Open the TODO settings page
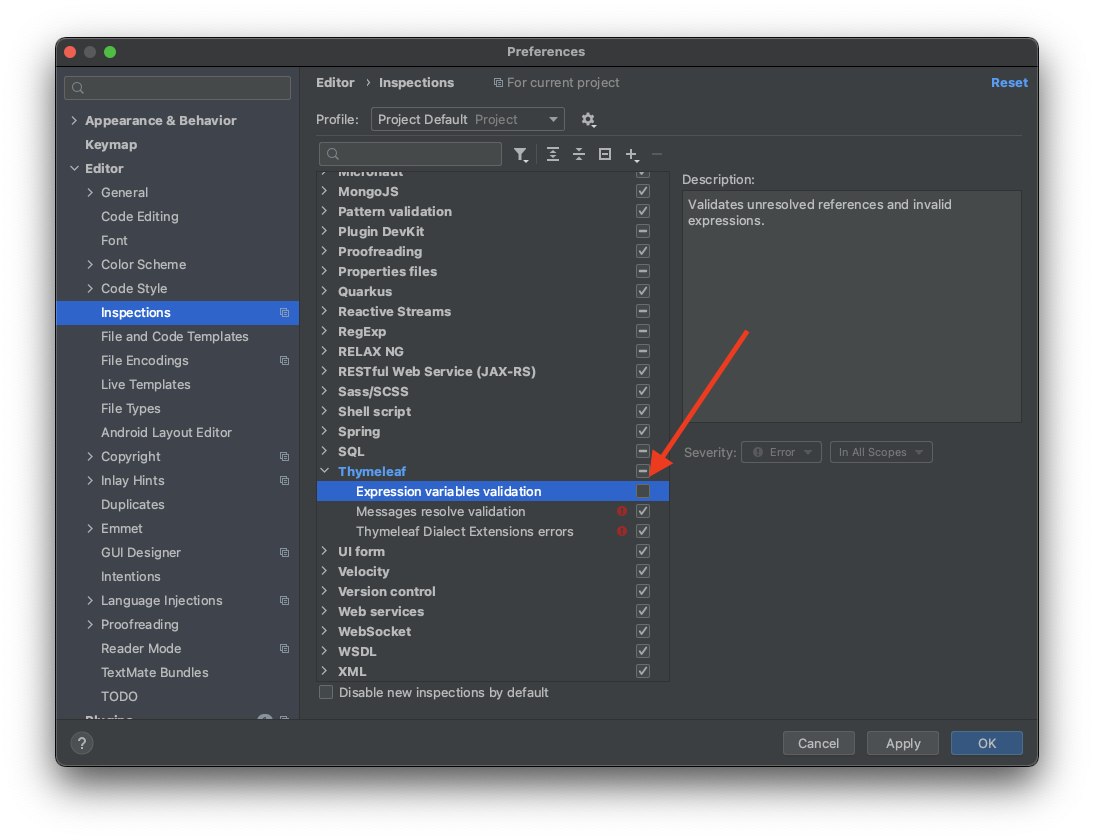The image size is (1094, 840). coord(119,696)
